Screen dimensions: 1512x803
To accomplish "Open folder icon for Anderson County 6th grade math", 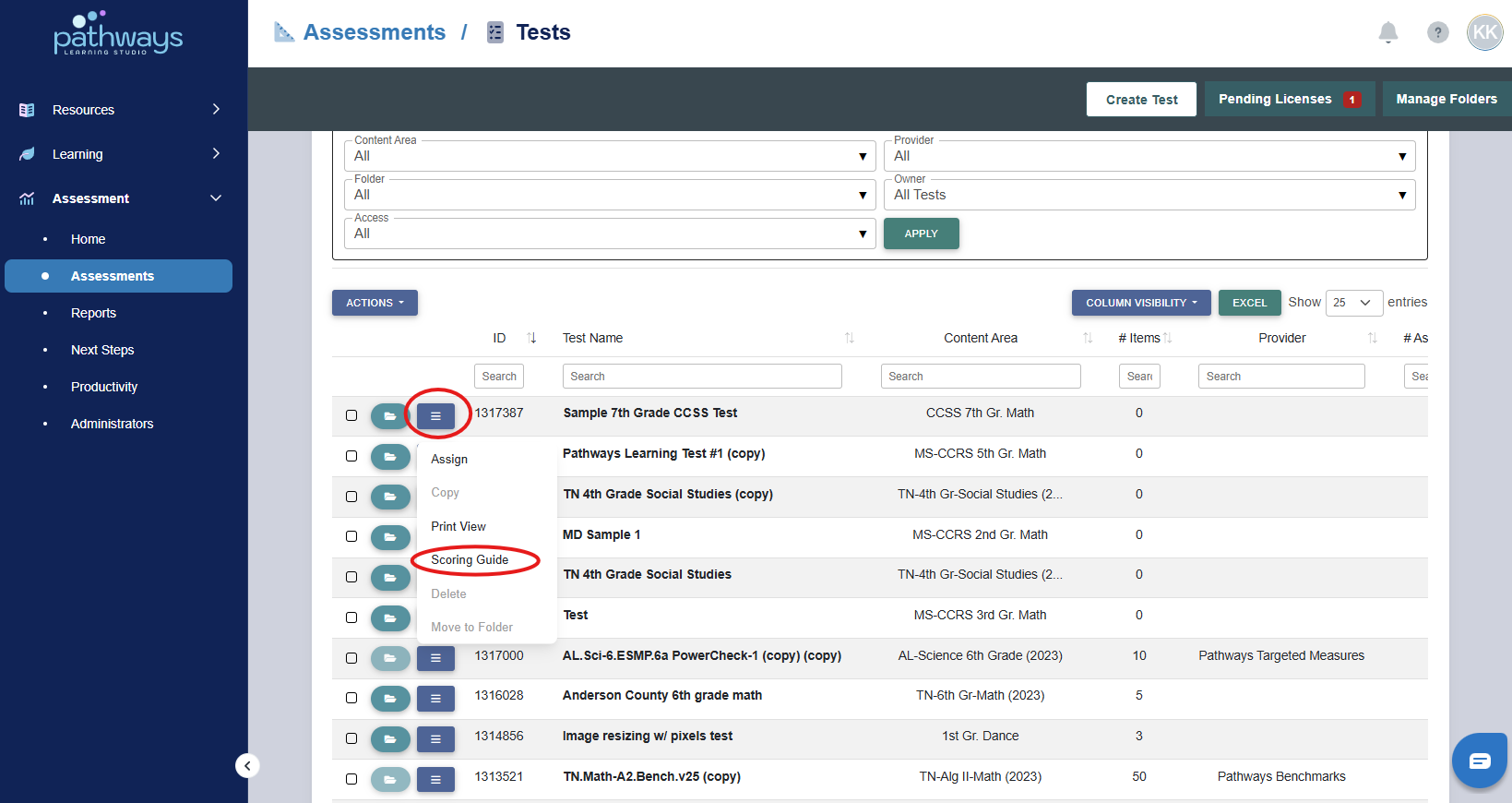I will (x=390, y=699).
